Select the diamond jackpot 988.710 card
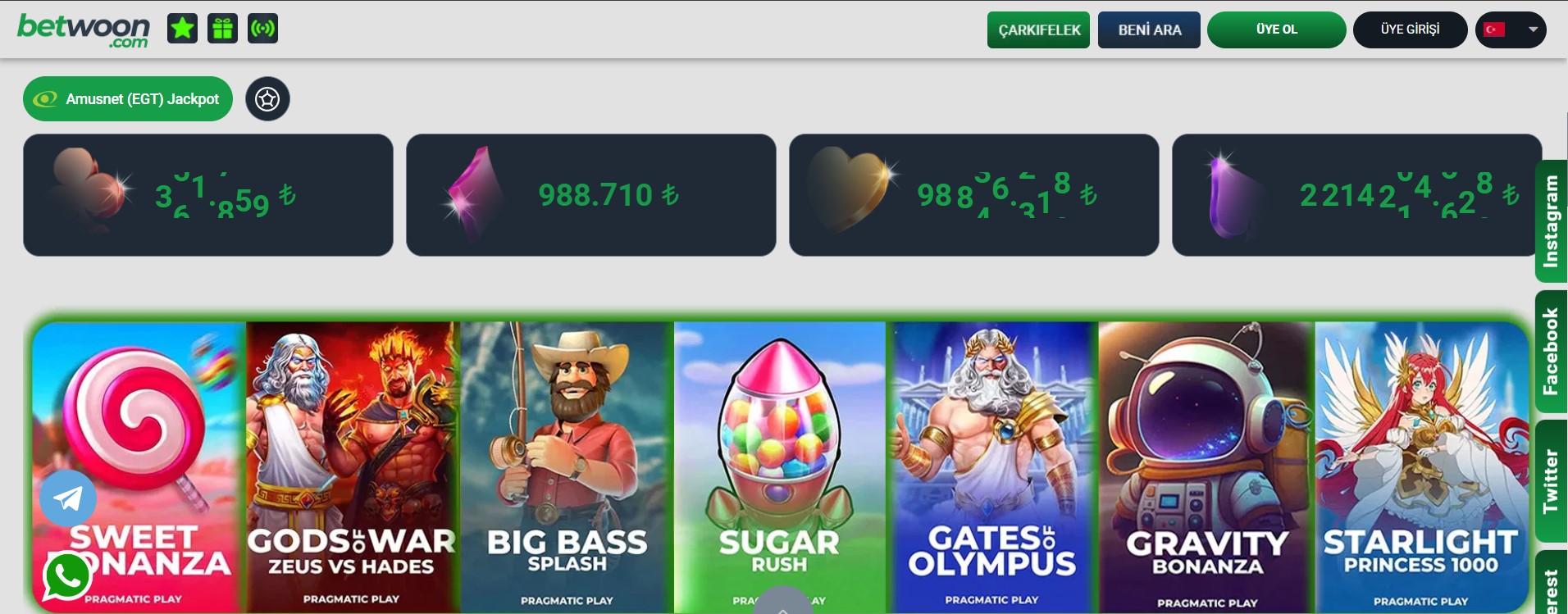The image size is (1568, 614). pos(591,195)
